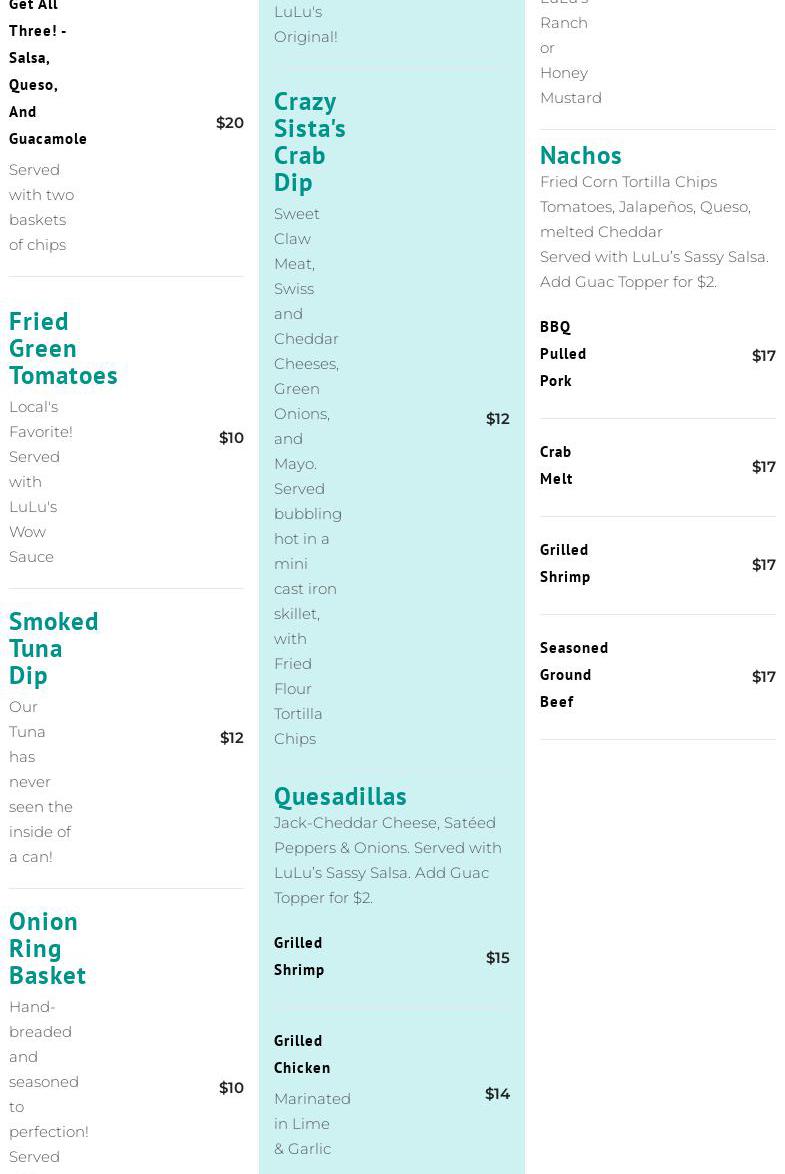The height and width of the screenshot is (1174, 785).
Task: Select the Grilled Chicken quesadilla item
Action: point(302,1054)
